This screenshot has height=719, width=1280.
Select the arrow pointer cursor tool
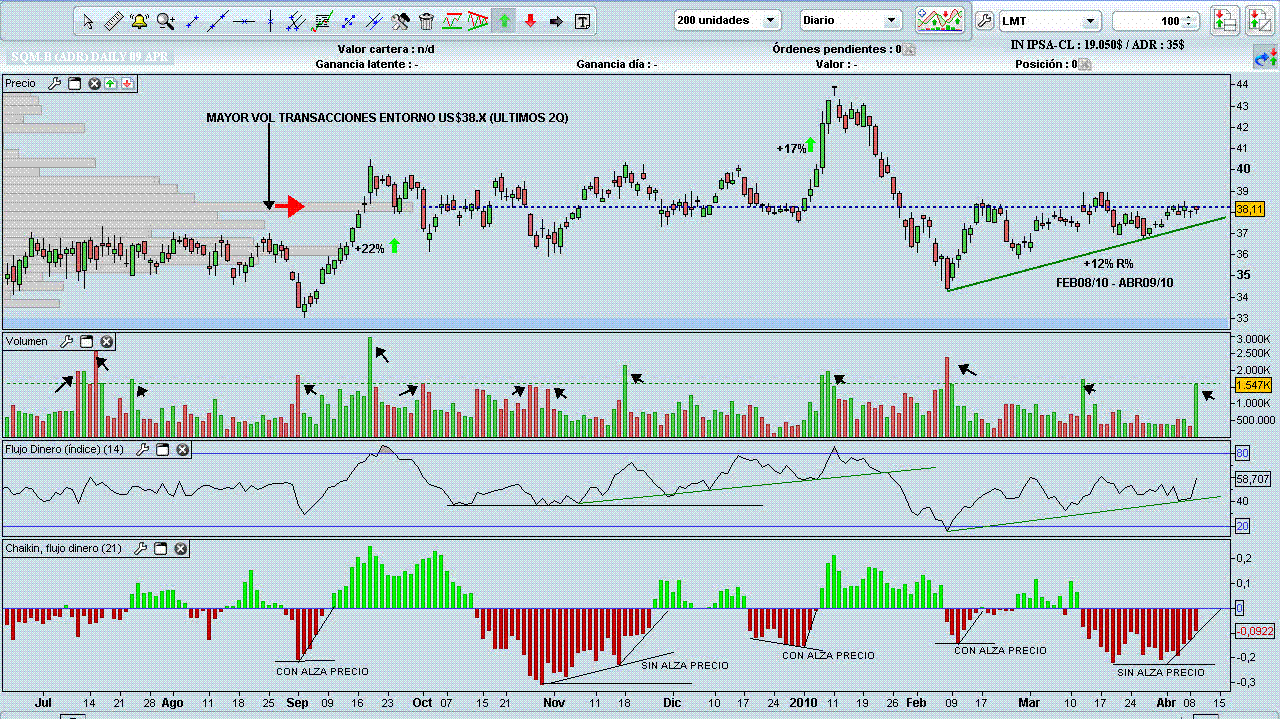tap(88, 20)
